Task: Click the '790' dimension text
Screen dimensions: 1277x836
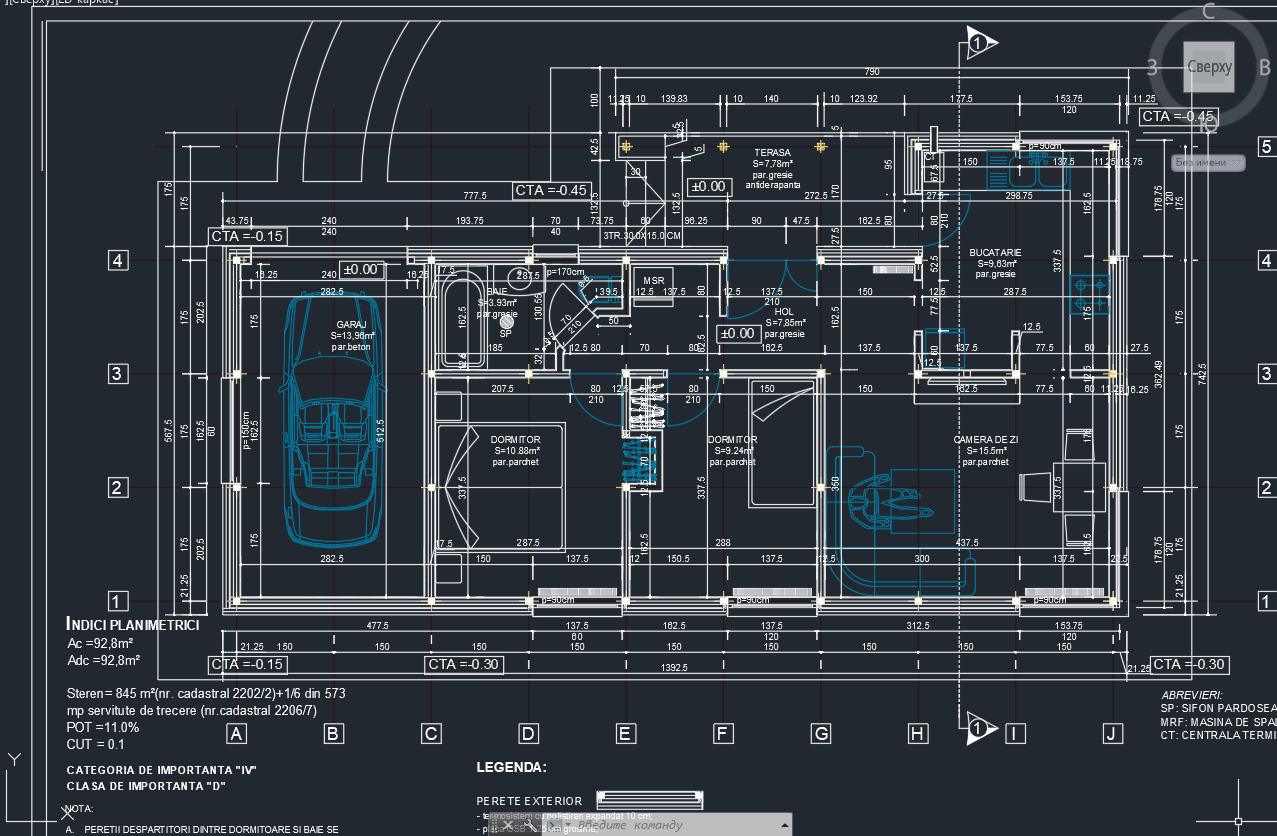Action: [x=872, y=72]
